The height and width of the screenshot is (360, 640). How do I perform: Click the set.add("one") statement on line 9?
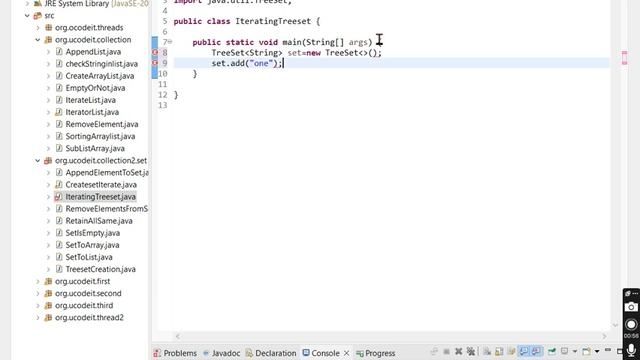click(x=247, y=63)
